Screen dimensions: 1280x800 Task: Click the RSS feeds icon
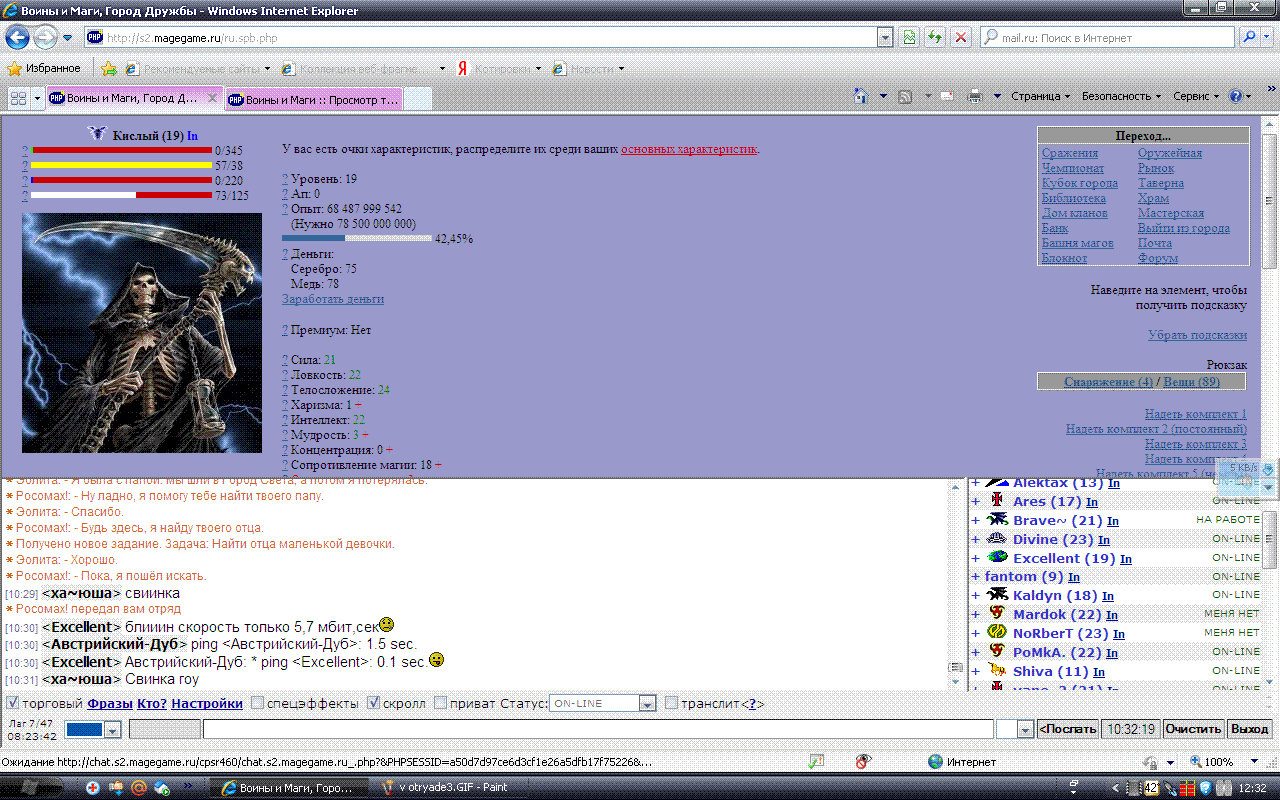(905, 96)
